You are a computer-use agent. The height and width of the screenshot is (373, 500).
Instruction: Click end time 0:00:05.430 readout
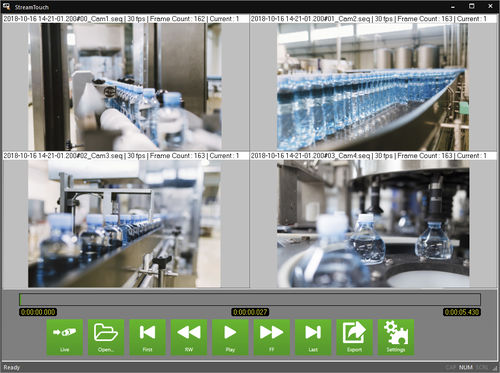462,312
